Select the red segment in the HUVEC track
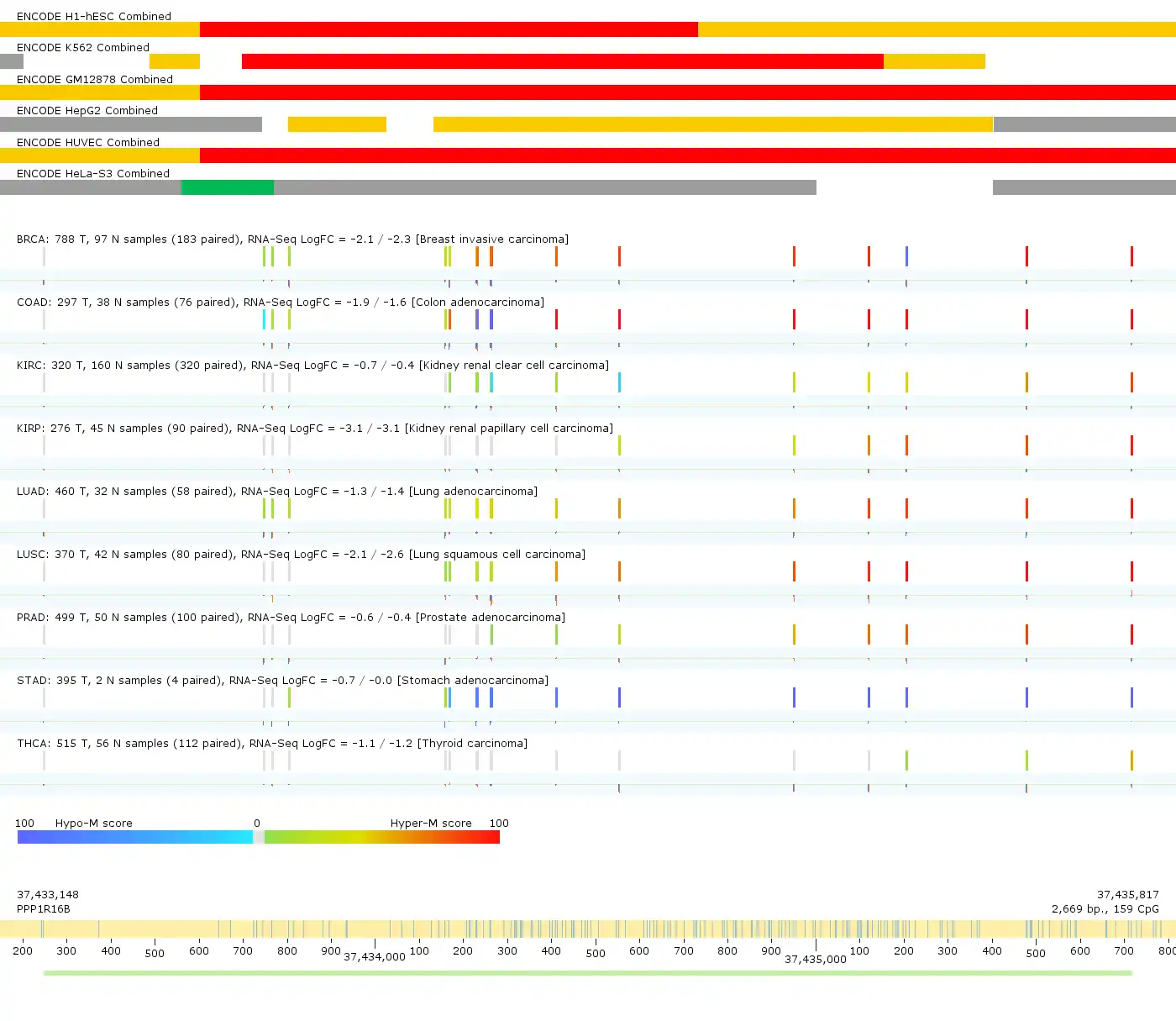This screenshot has height=1021, width=1176. (688, 155)
